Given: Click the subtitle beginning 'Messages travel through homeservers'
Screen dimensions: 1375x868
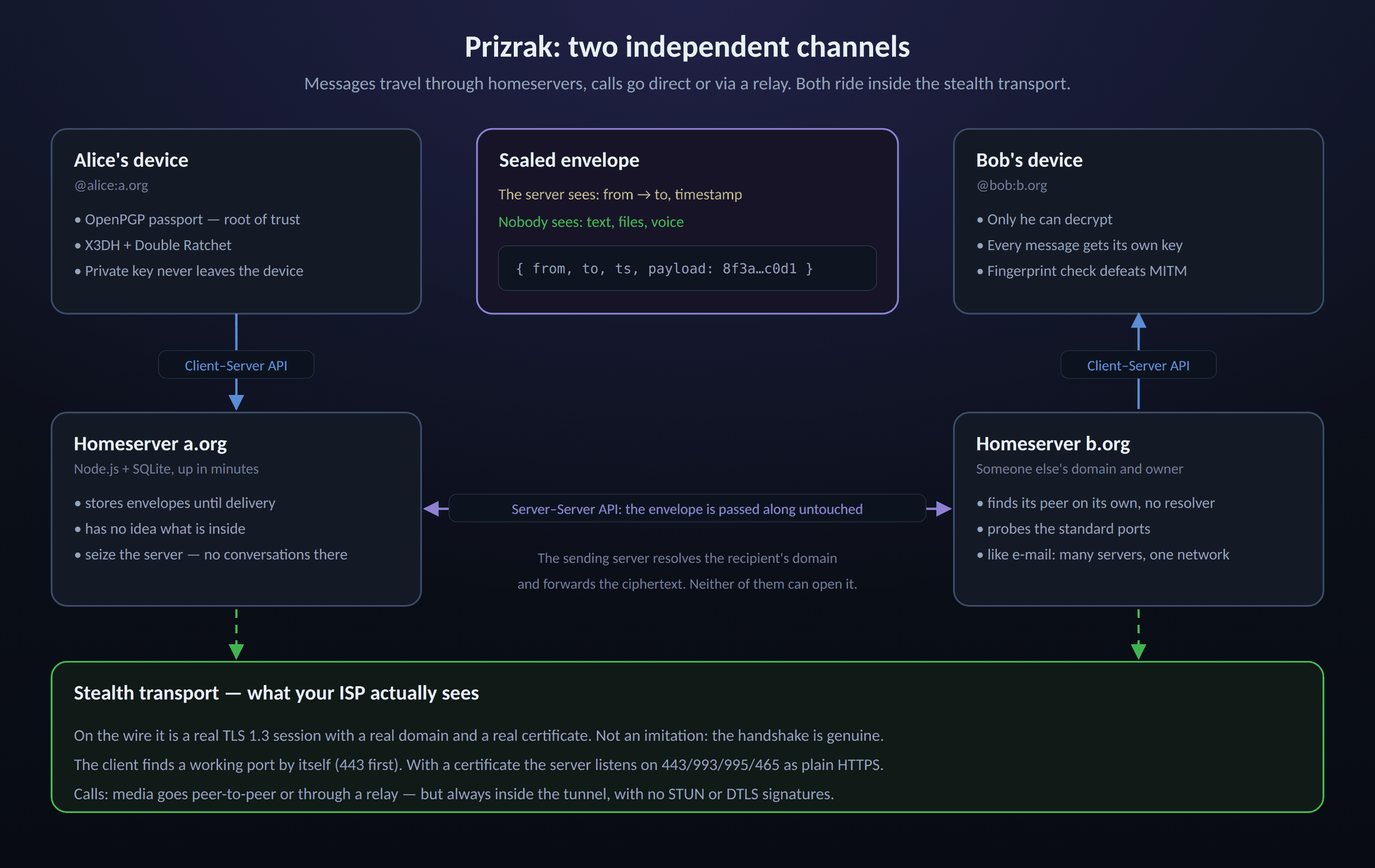Looking at the screenshot, I should (x=687, y=84).
